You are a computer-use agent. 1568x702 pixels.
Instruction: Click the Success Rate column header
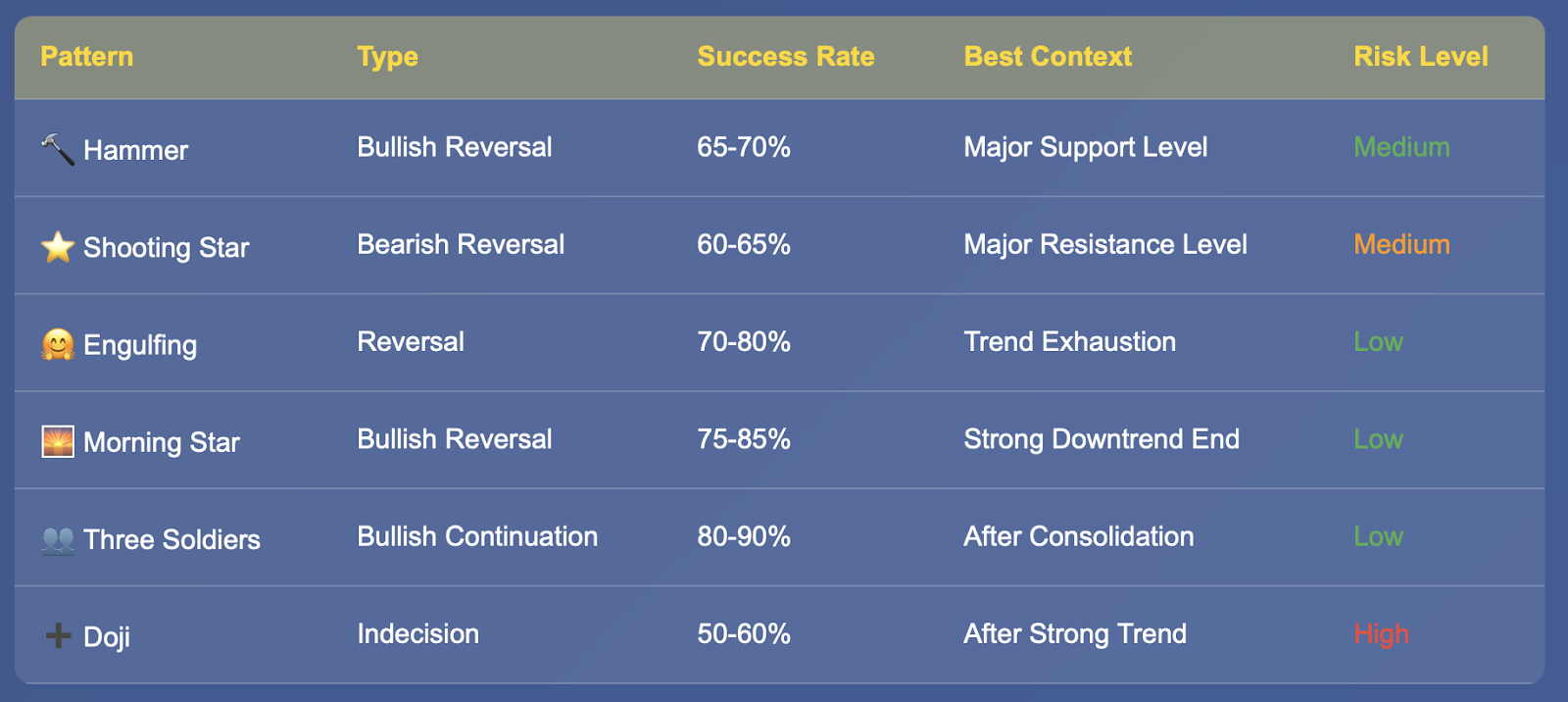786,57
